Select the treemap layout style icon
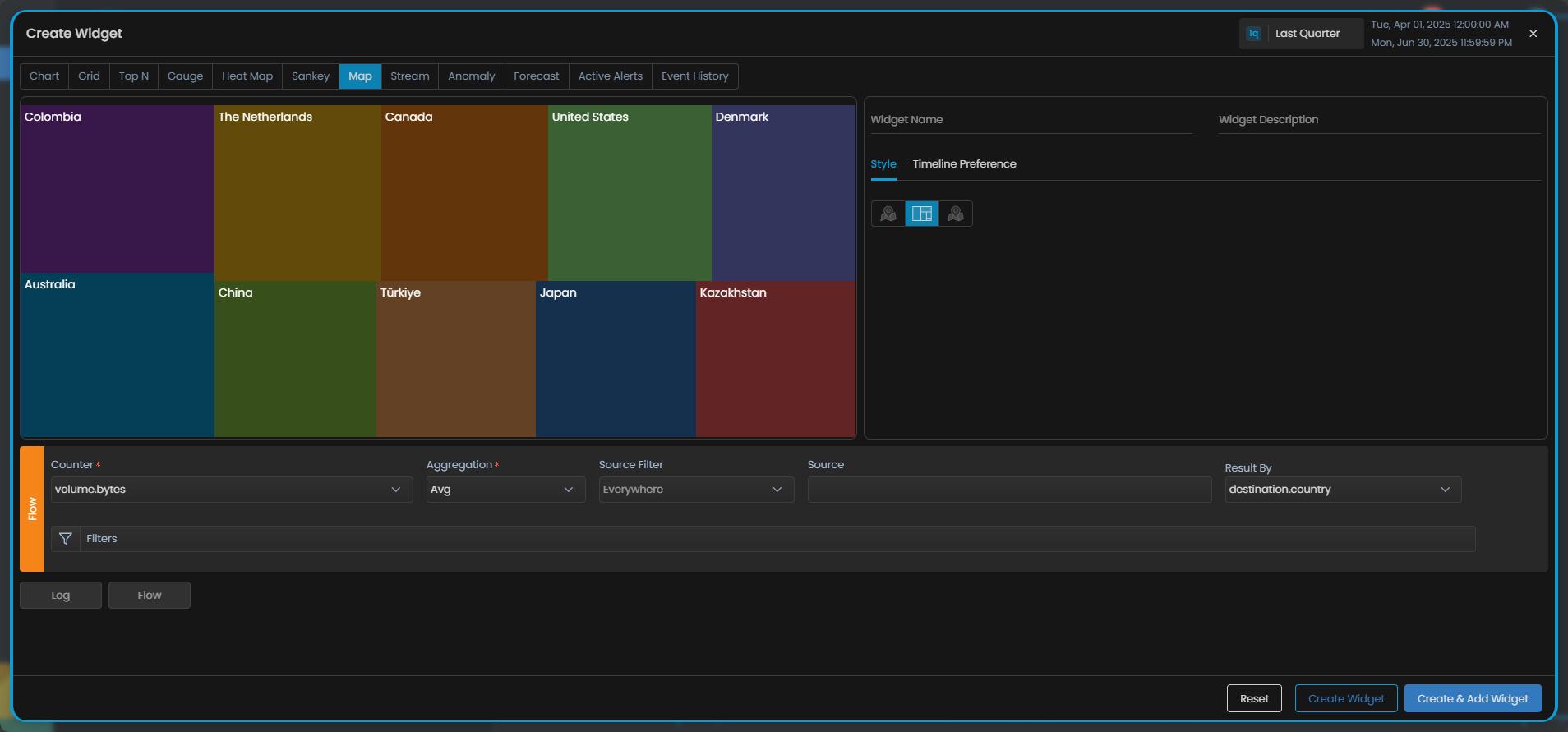Viewport: 1568px width, 732px height. (x=921, y=214)
